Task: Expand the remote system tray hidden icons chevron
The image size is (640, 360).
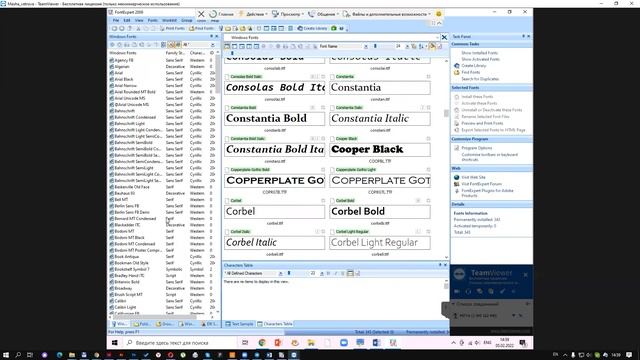Action: point(453,343)
